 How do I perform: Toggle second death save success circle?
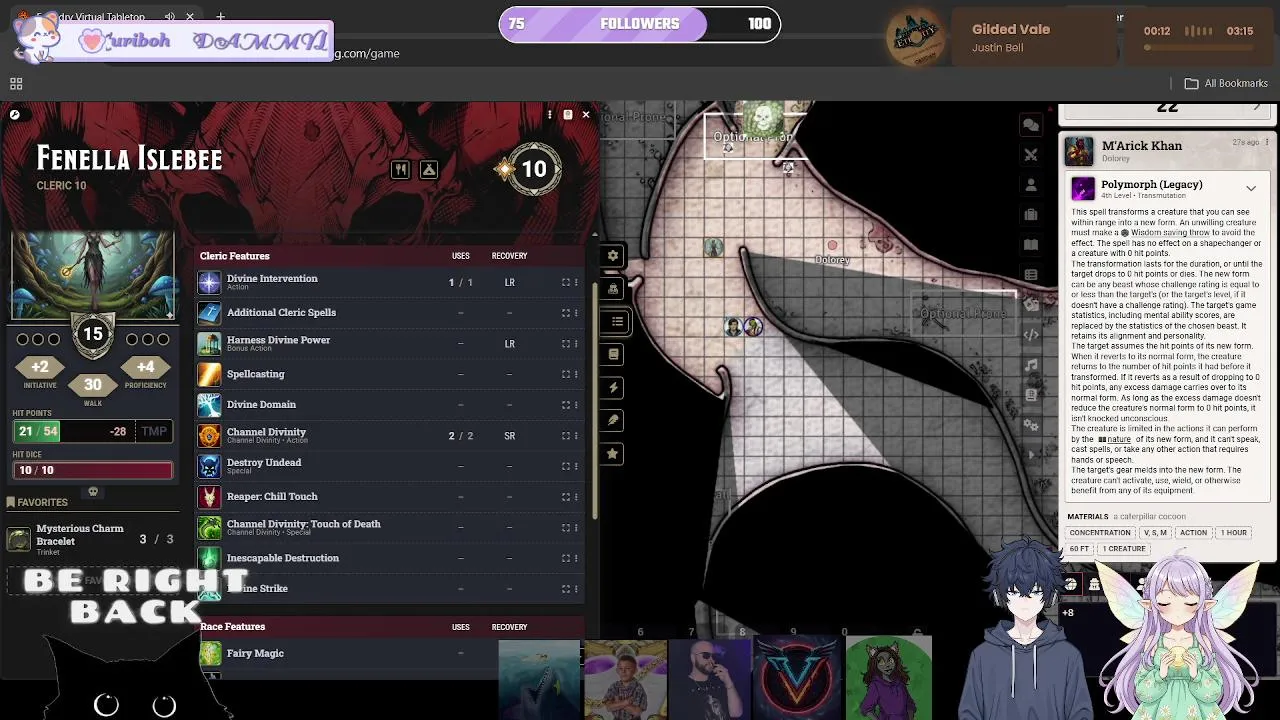coord(38,339)
